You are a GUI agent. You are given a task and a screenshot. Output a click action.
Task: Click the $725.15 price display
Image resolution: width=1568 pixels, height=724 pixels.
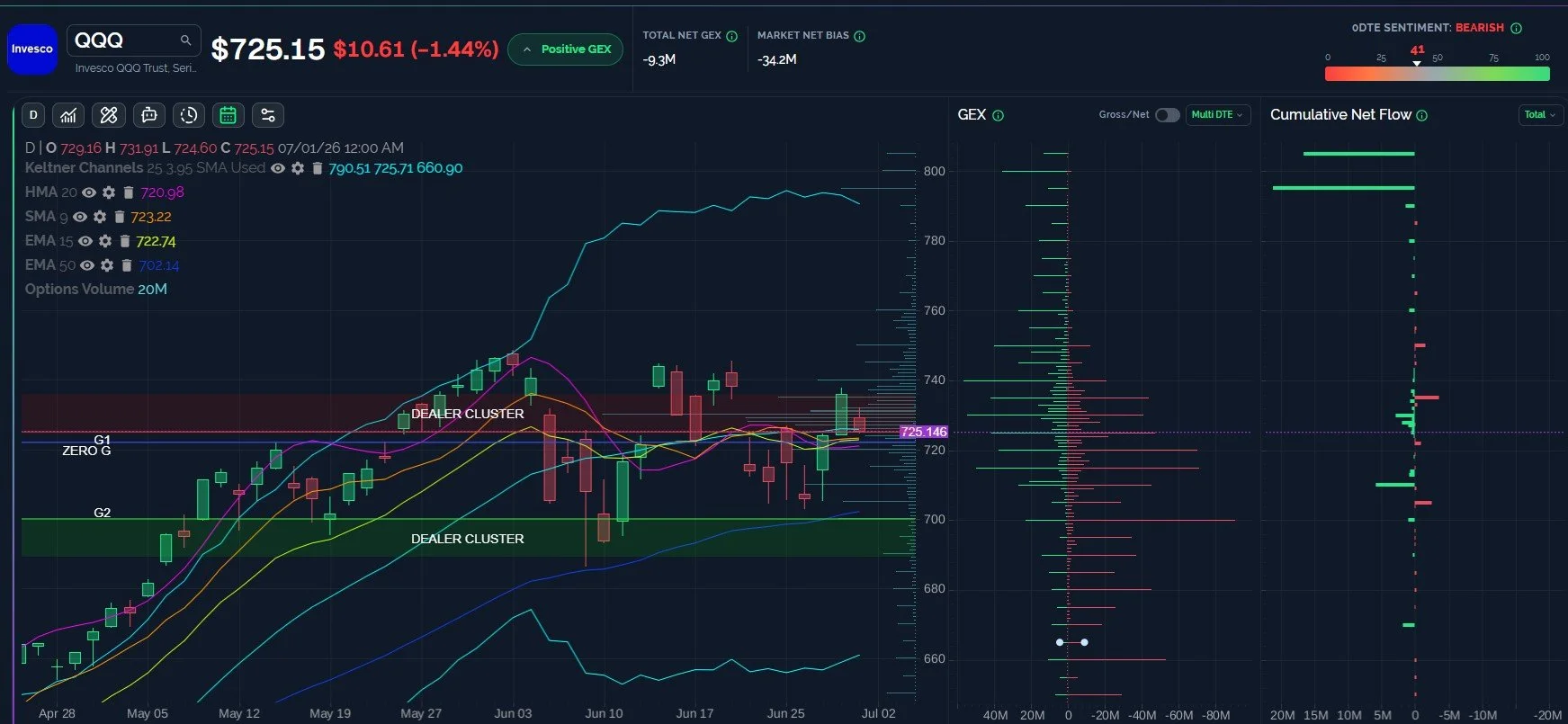point(267,49)
